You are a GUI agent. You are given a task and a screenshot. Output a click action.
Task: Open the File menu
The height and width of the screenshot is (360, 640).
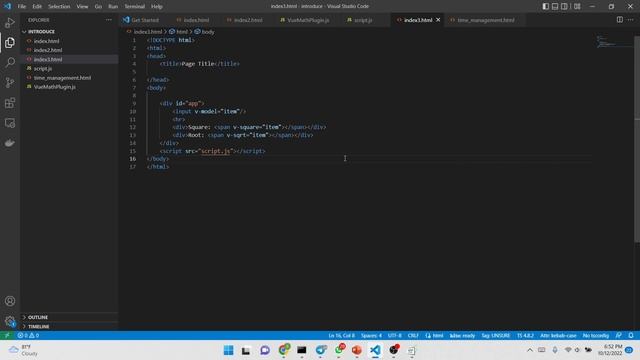click(x=22, y=6)
